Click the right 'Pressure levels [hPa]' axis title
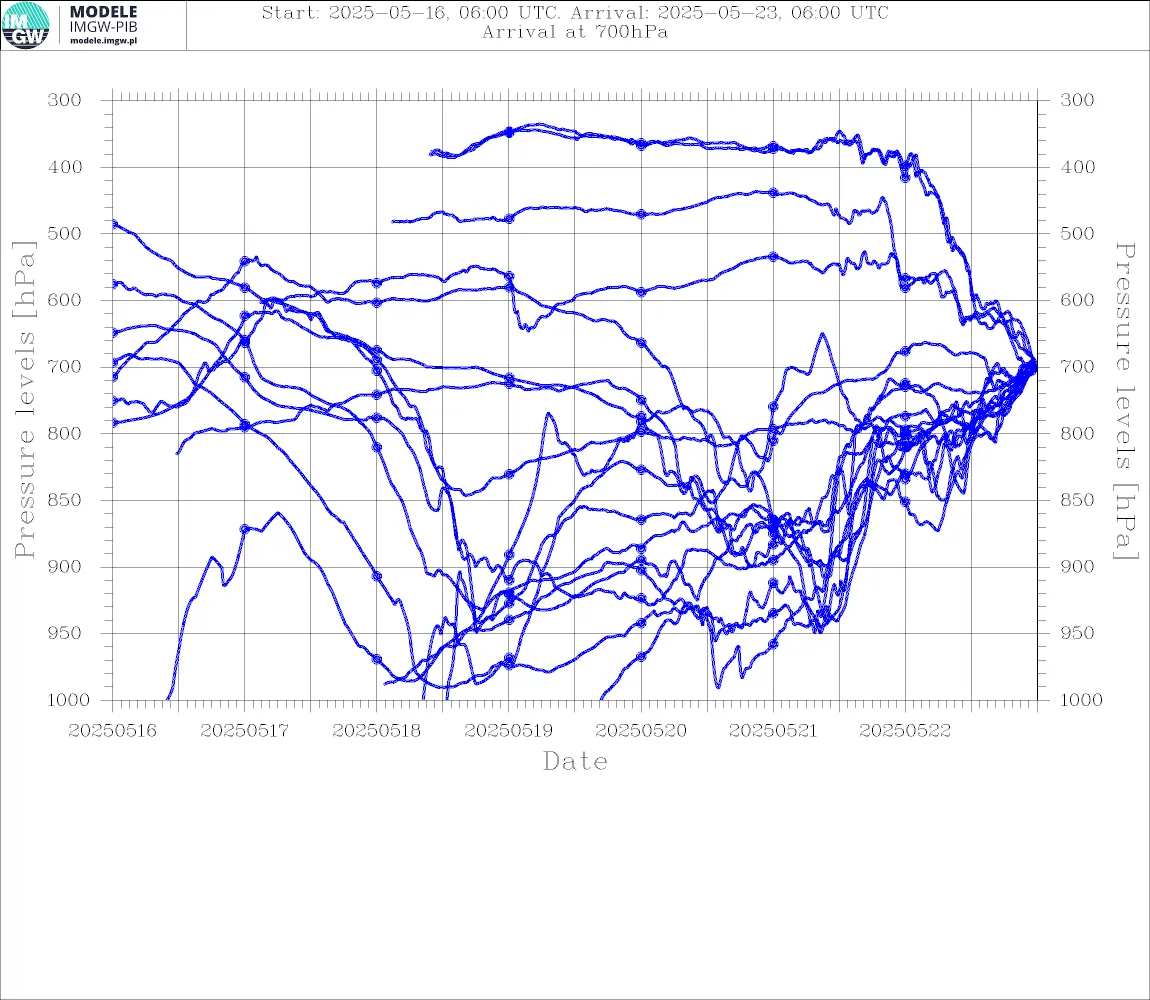 pyautogui.click(x=1125, y=401)
